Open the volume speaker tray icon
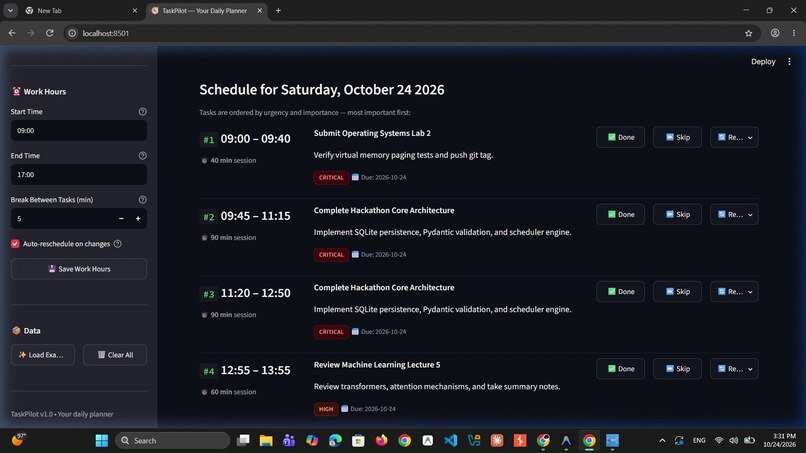Image resolution: width=806 pixels, height=453 pixels. point(734,441)
